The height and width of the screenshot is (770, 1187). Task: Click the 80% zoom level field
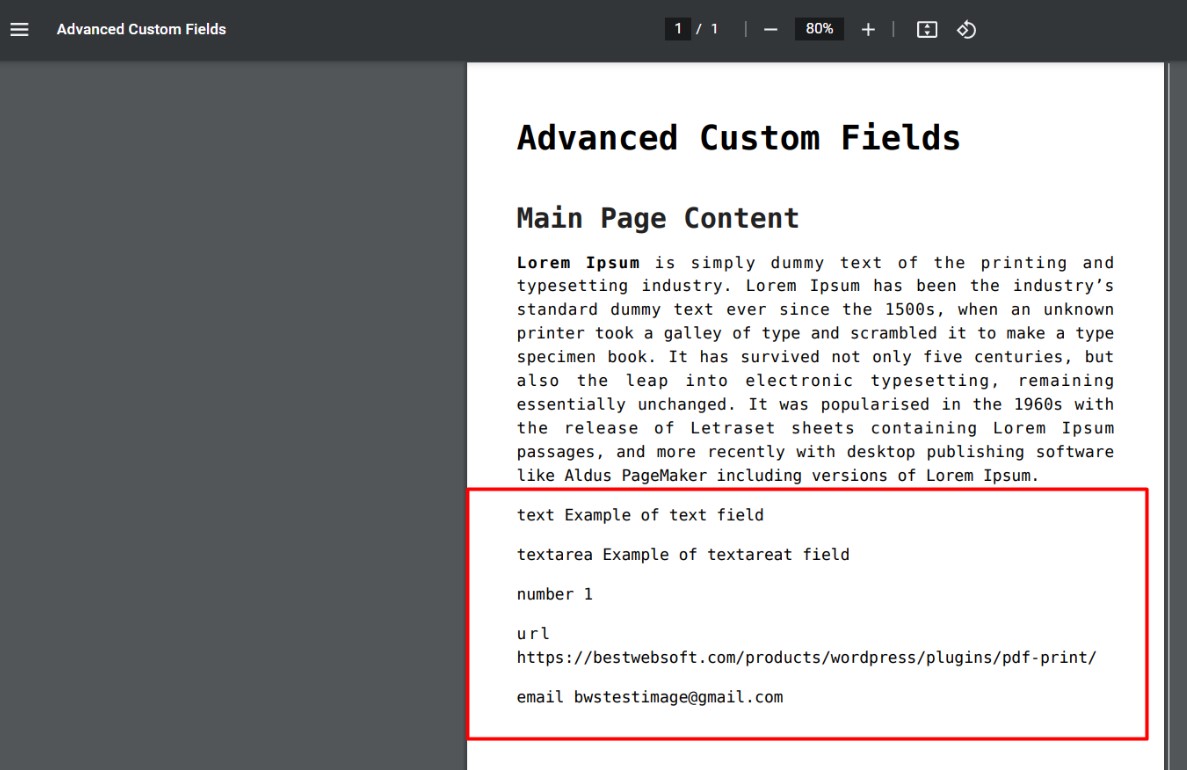click(x=819, y=29)
